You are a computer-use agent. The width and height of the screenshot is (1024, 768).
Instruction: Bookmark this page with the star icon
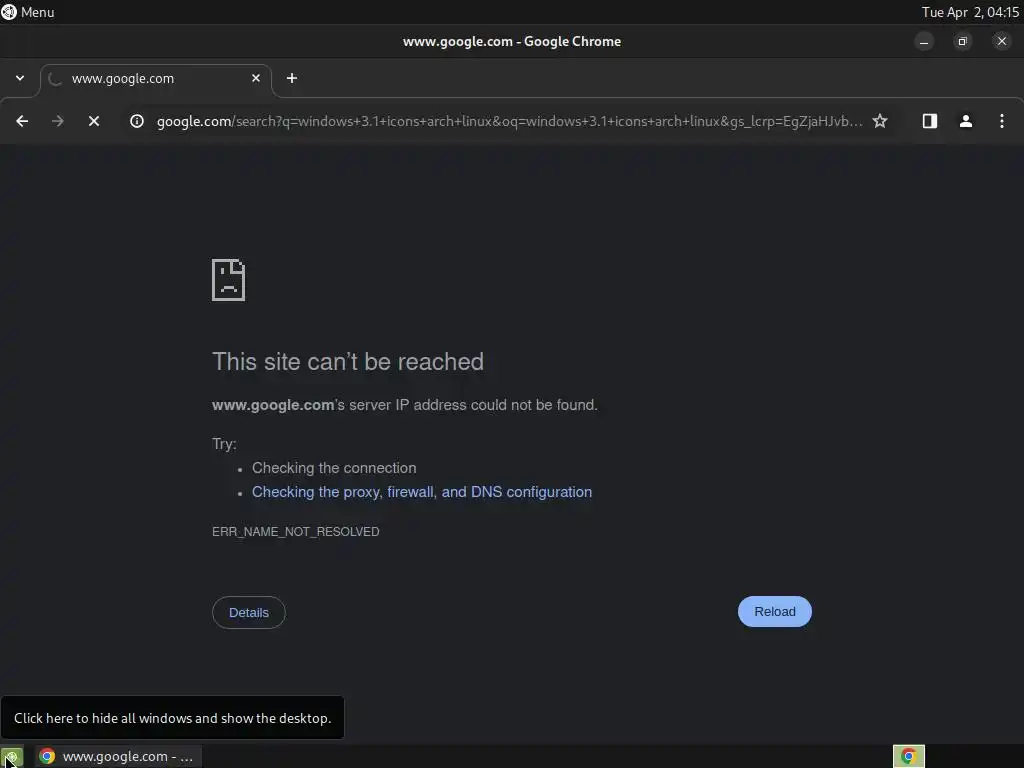tap(880, 121)
